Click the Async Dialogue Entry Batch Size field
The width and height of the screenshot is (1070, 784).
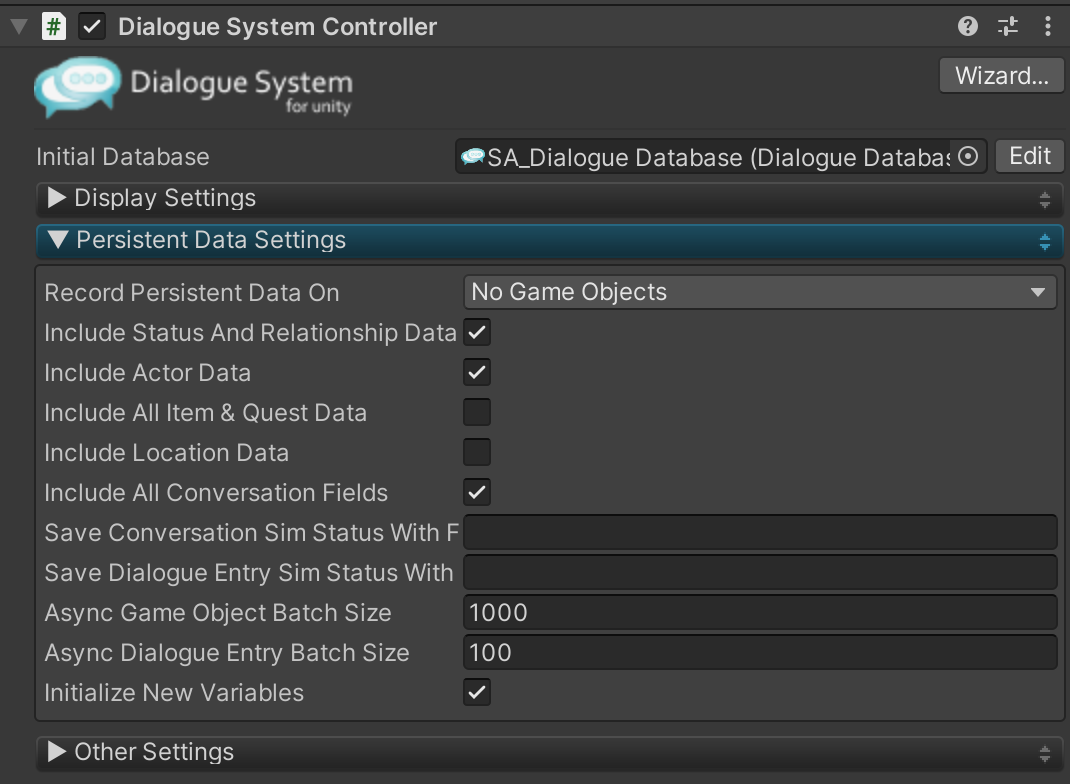[x=760, y=652]
